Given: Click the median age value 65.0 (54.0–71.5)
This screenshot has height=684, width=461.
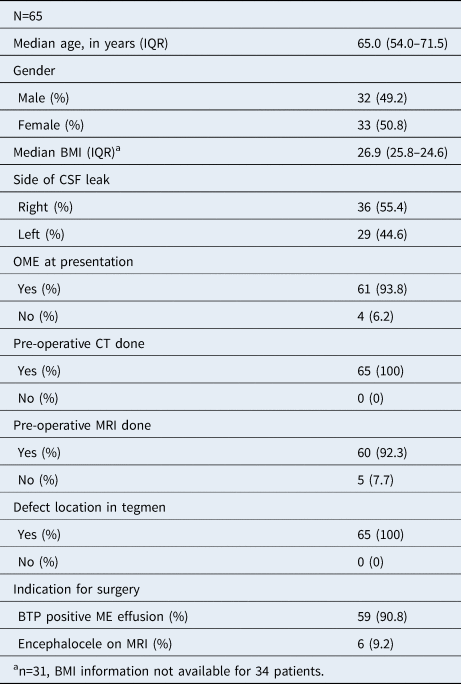Looking at the screenshot, I should pyautogui.click(x=402, y=44).
